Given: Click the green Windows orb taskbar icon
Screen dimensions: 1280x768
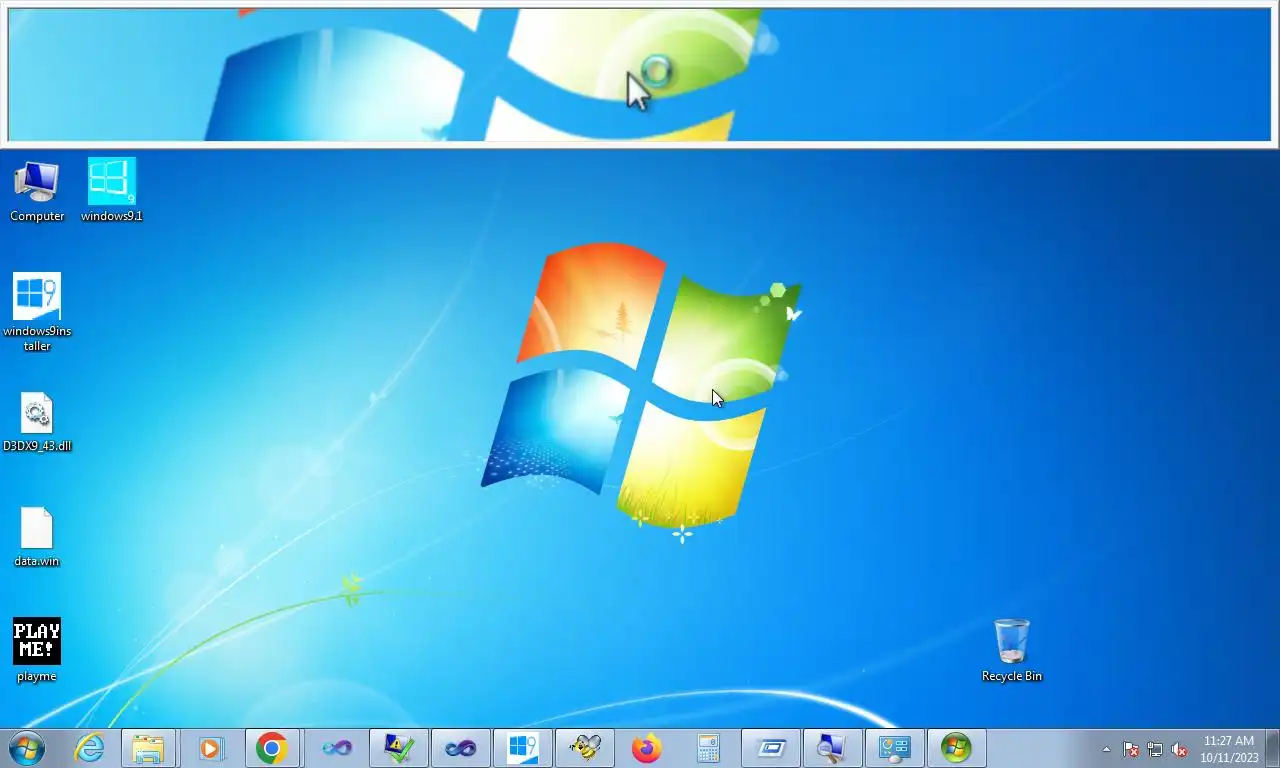Looking at the screenshot, I should [x=956, y=748].
